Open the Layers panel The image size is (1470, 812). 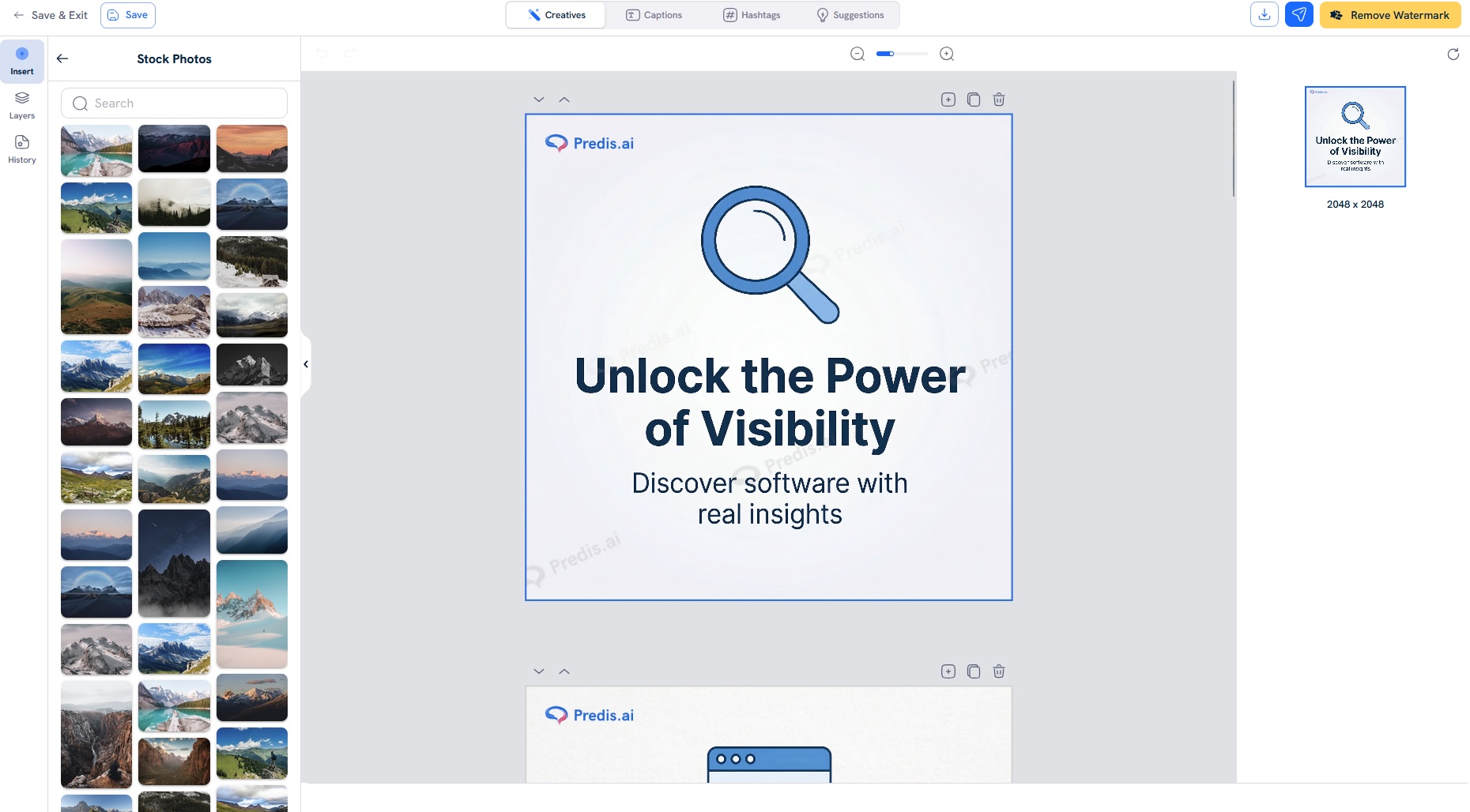point(21,103)
